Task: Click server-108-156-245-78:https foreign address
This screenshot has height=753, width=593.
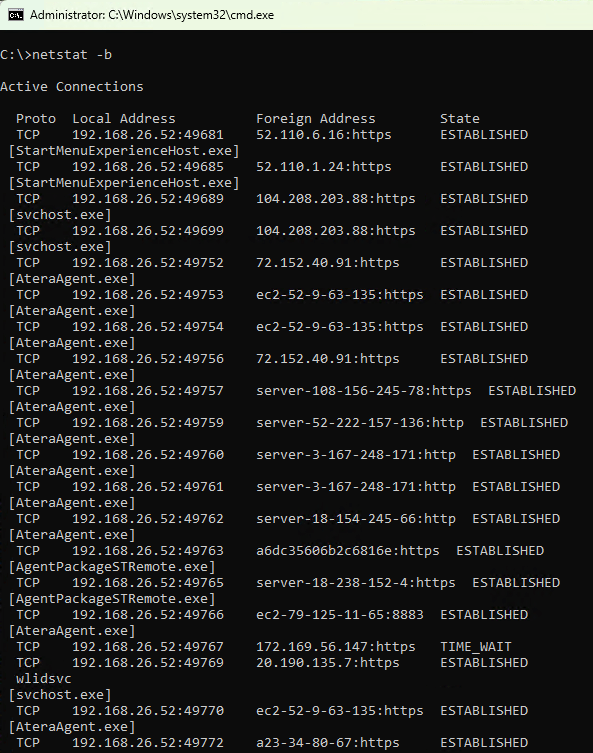Action: 363,391
